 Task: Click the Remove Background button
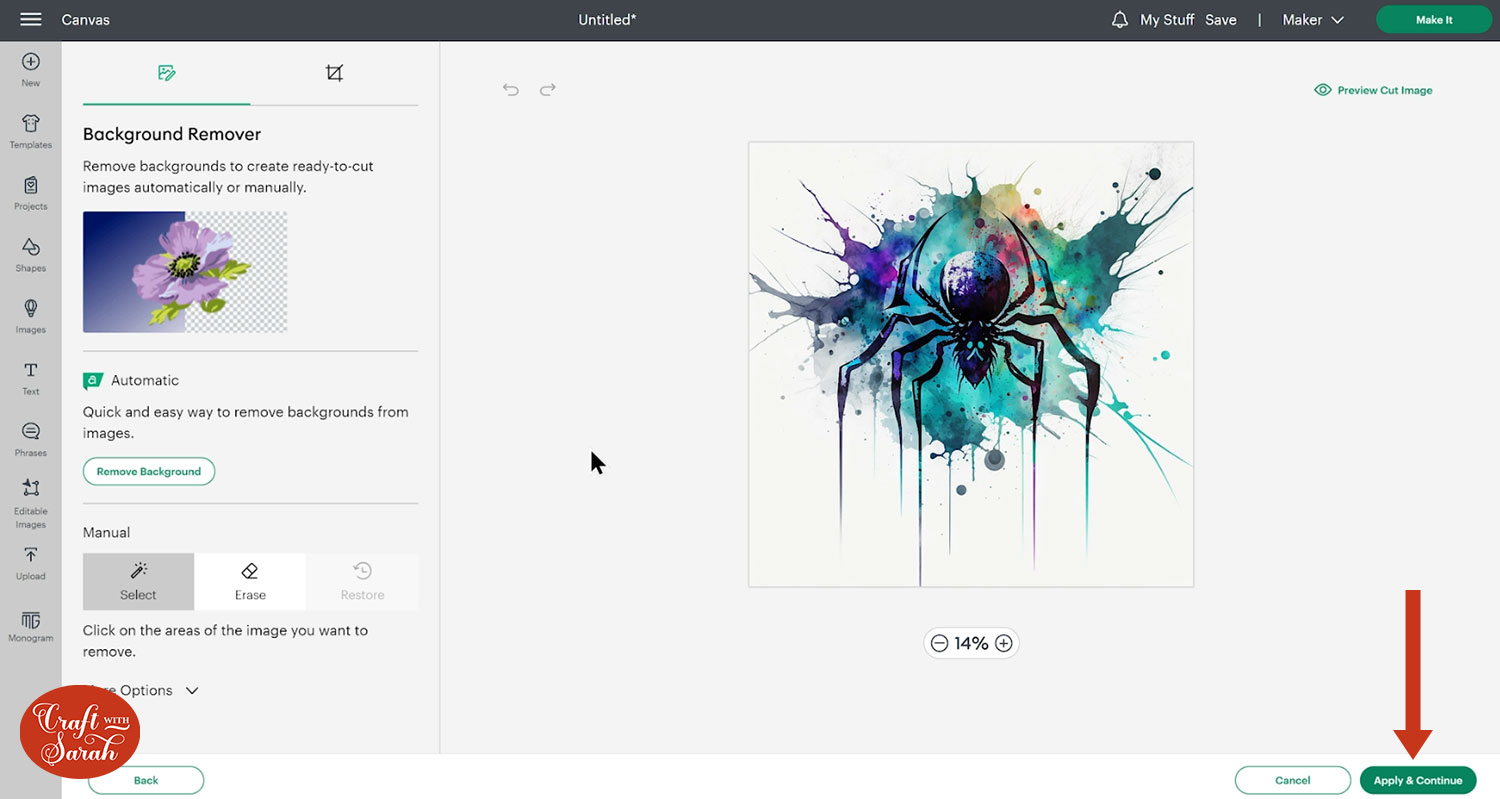point(149,471)
